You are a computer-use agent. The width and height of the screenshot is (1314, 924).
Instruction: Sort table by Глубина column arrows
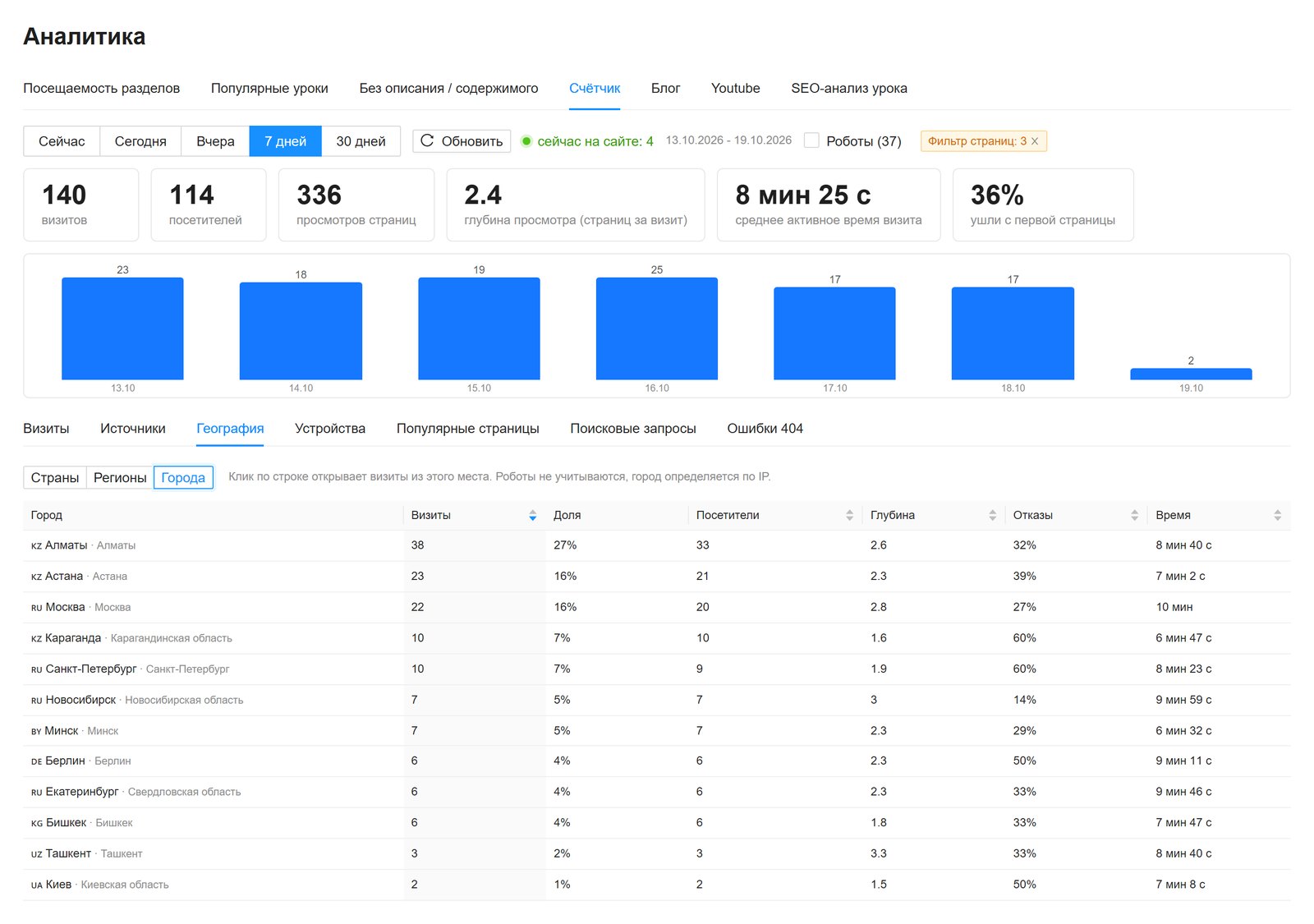[x=992, y=515]
